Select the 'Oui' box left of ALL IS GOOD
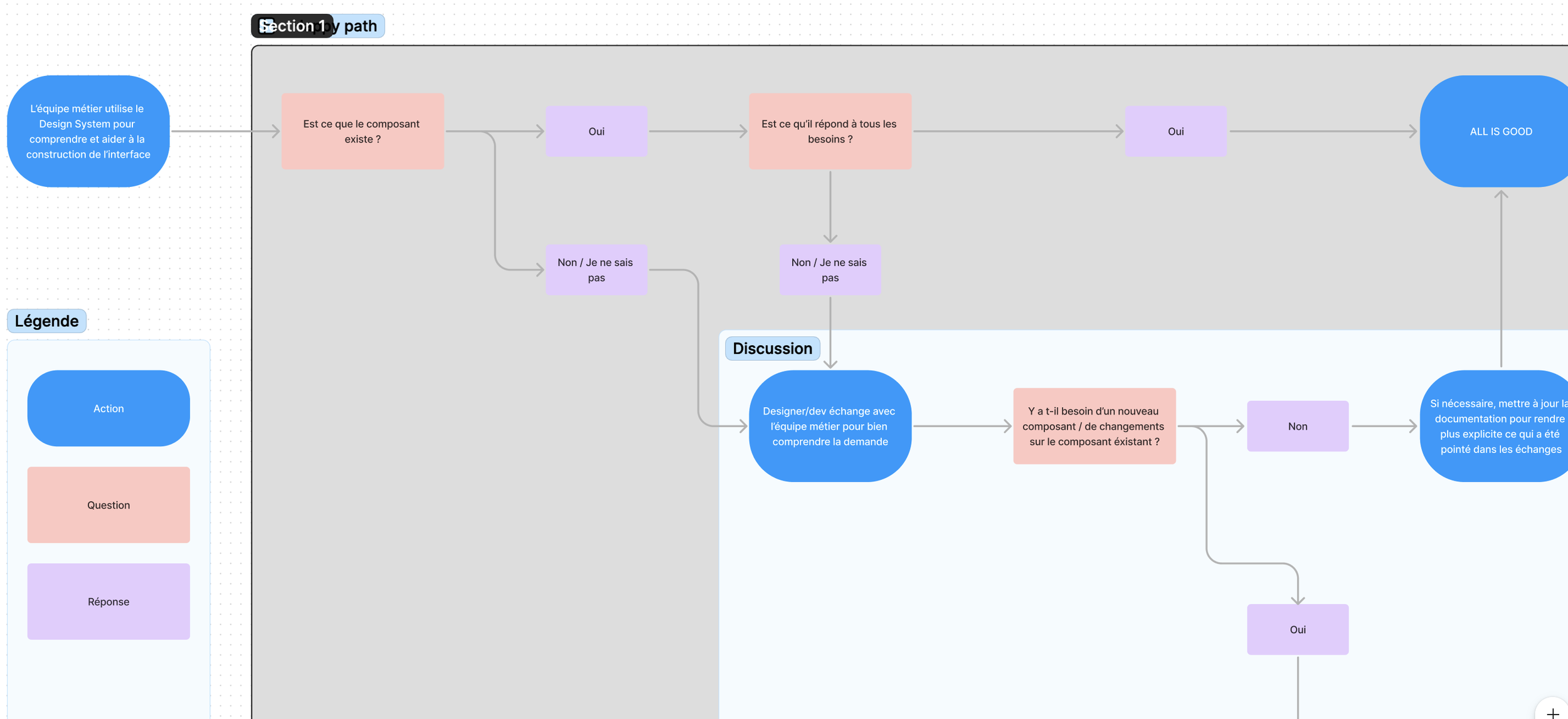Image resolution: width=1568 pixels, height=719 pixels. pos(1175,131)
